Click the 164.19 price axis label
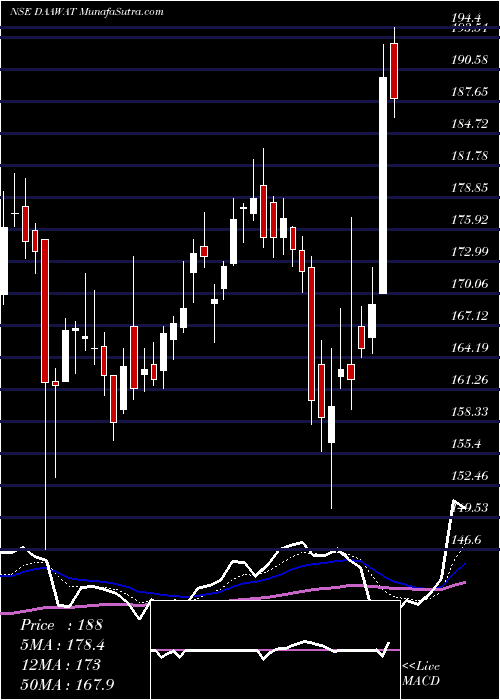 coord(469,348)
